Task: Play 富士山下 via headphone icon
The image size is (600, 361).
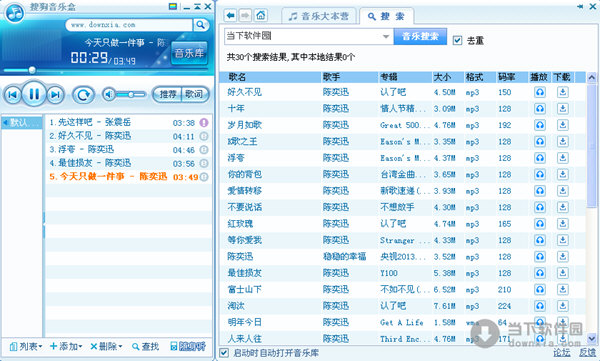Action: click(x=540, y=290)
